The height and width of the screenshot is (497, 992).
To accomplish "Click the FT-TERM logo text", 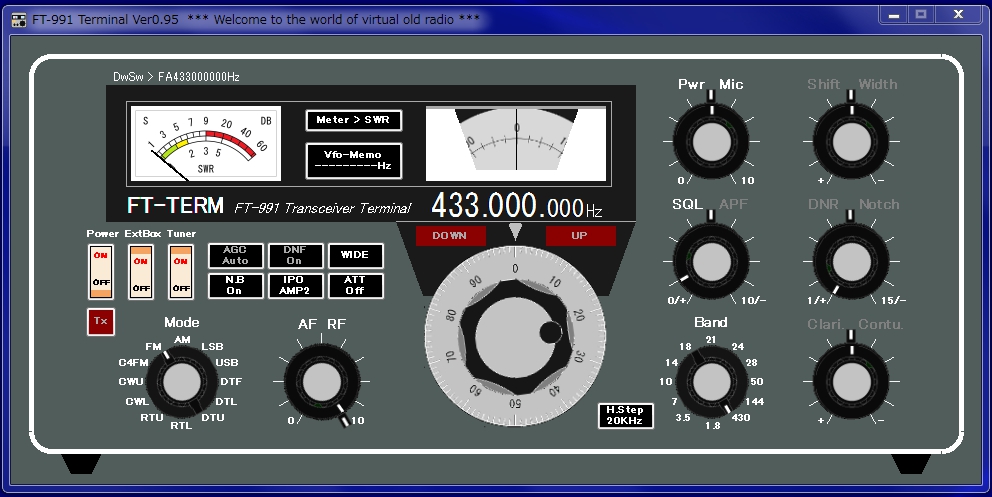I will coord(175,206).
